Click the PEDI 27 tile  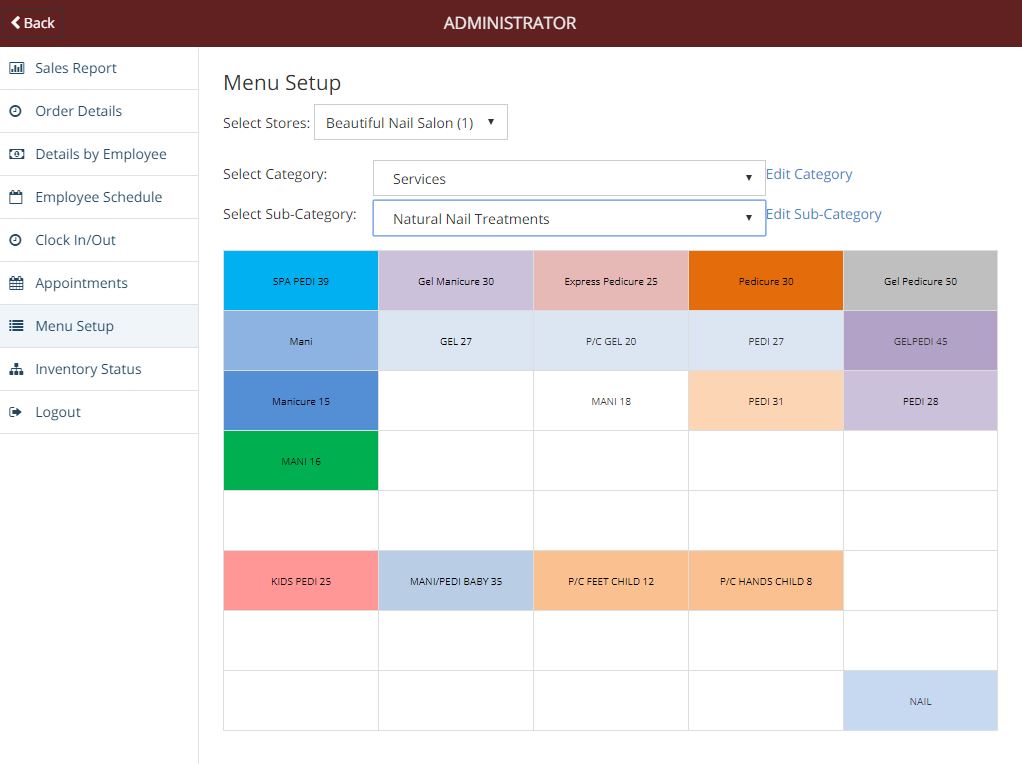click(766, 341)
